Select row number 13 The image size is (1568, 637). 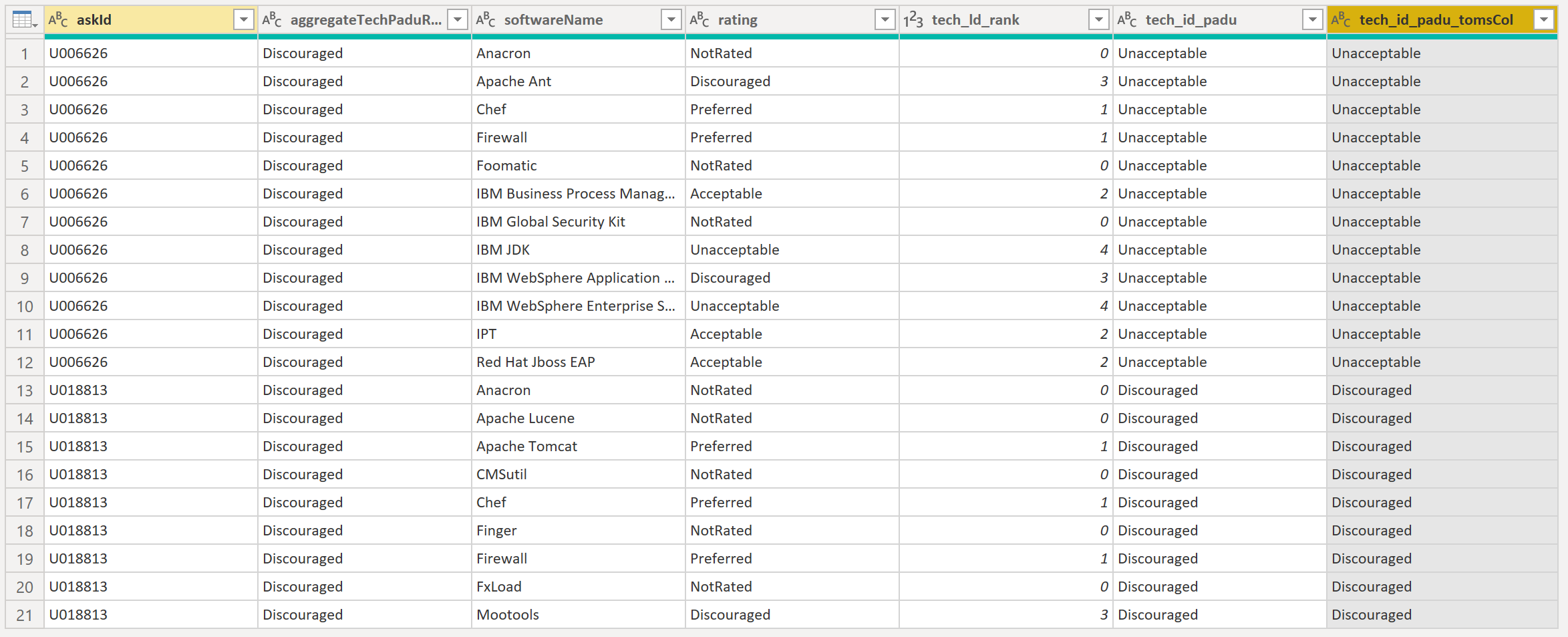pyautogui.click(x=25, y=390)
